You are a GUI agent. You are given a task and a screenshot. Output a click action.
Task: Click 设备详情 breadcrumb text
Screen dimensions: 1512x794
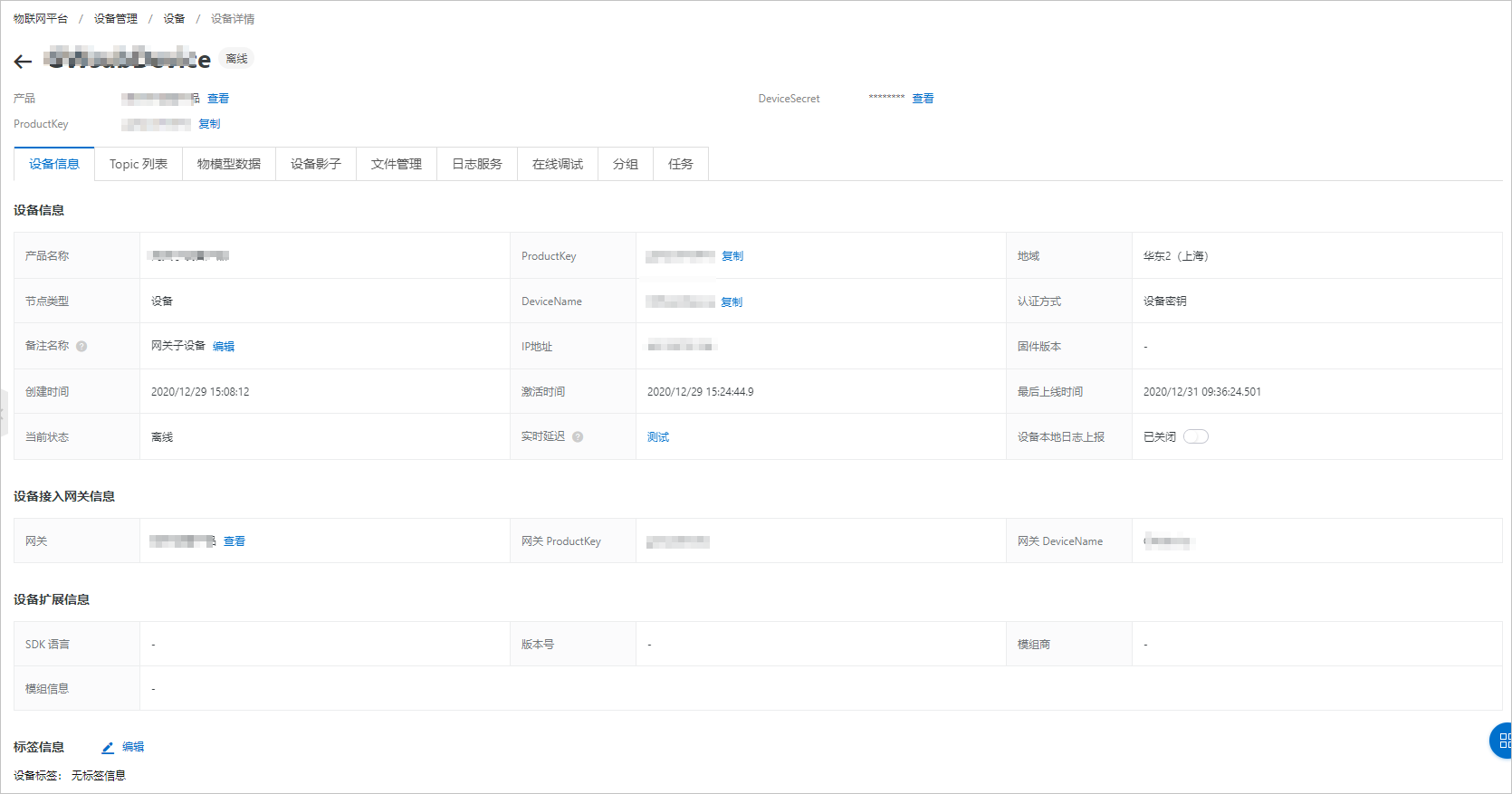click(233, 19)
